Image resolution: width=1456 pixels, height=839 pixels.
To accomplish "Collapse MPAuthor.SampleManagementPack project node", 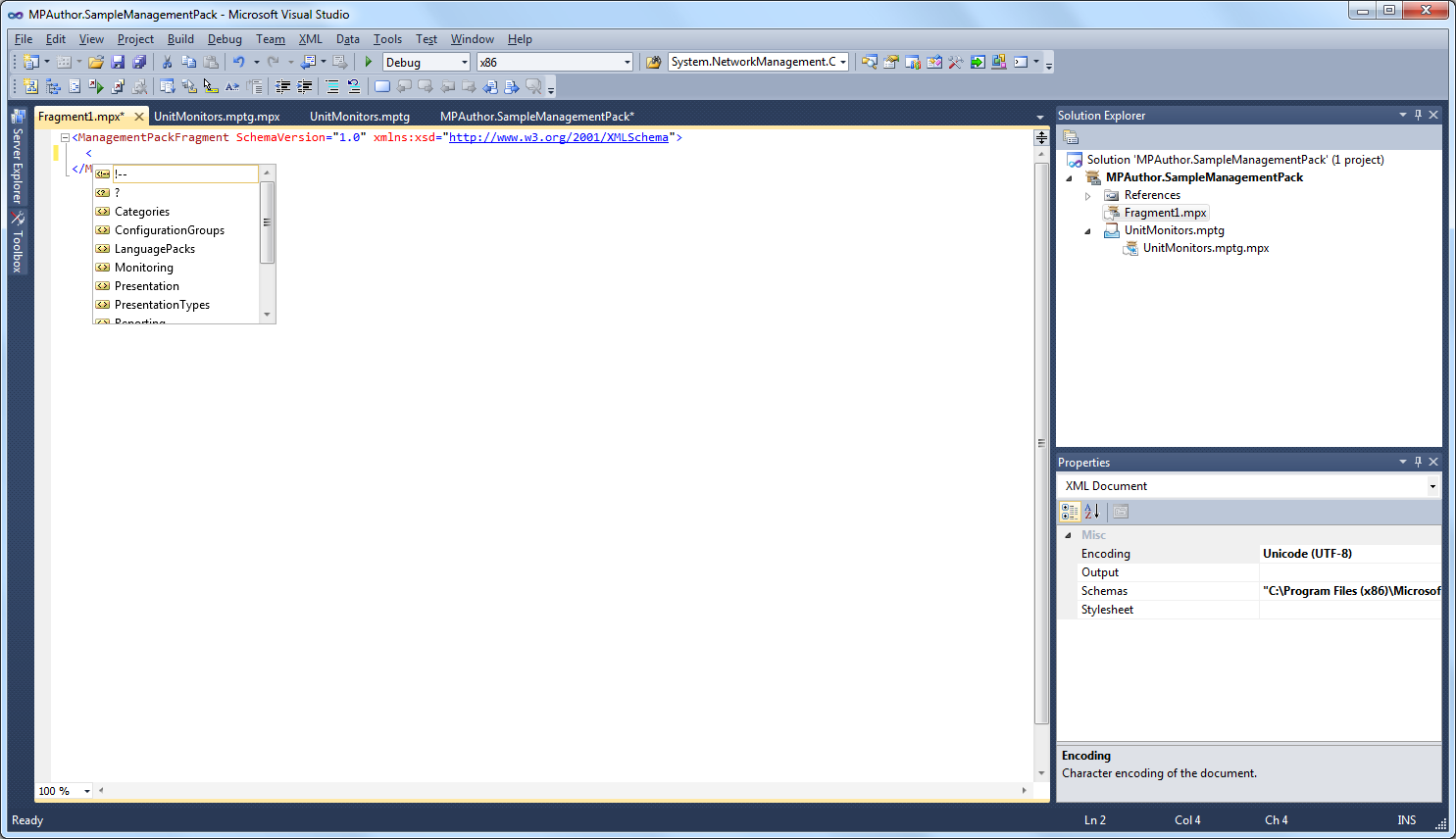I will 1069,178.
